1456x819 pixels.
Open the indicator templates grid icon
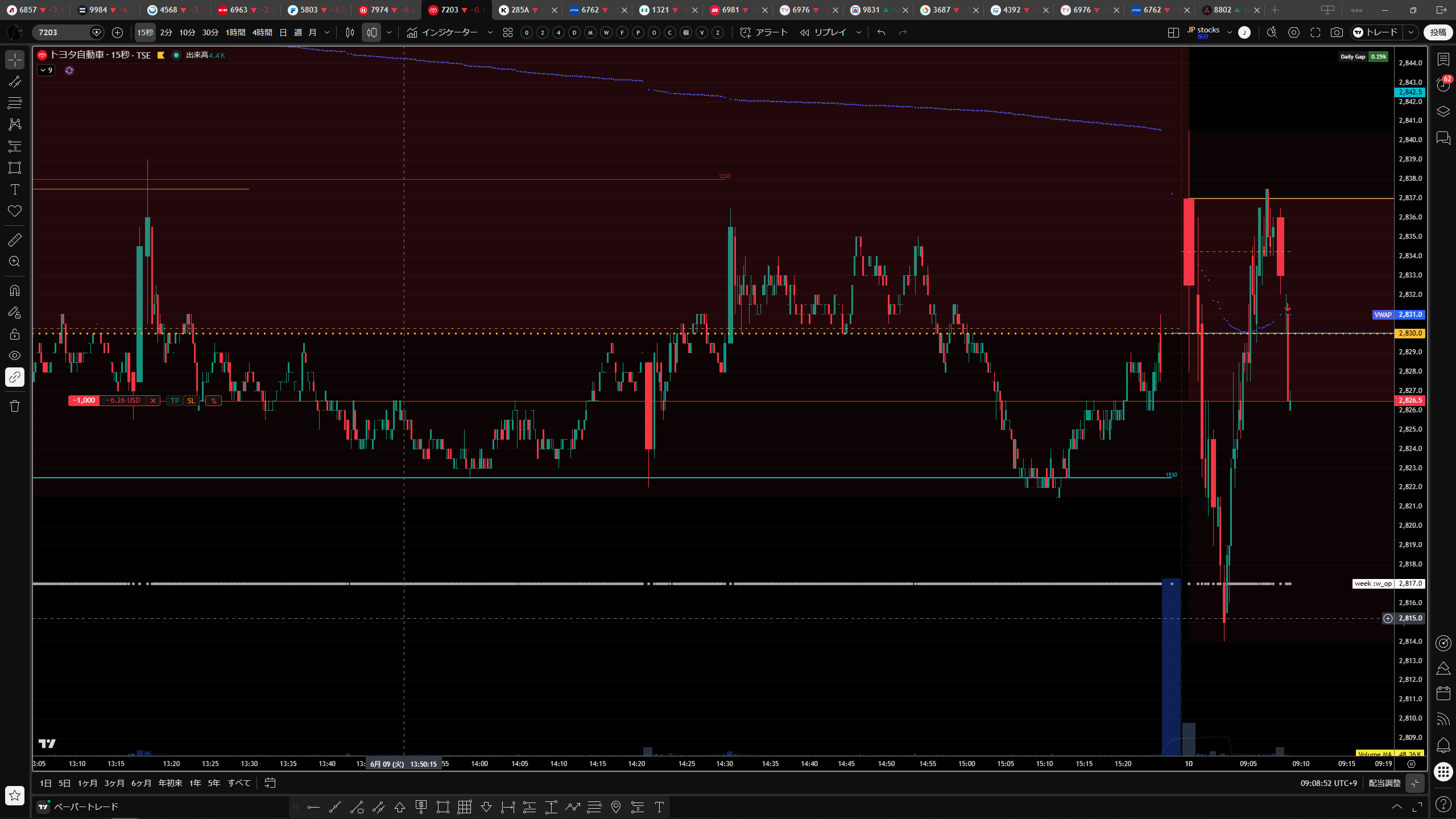coord(508,32)
